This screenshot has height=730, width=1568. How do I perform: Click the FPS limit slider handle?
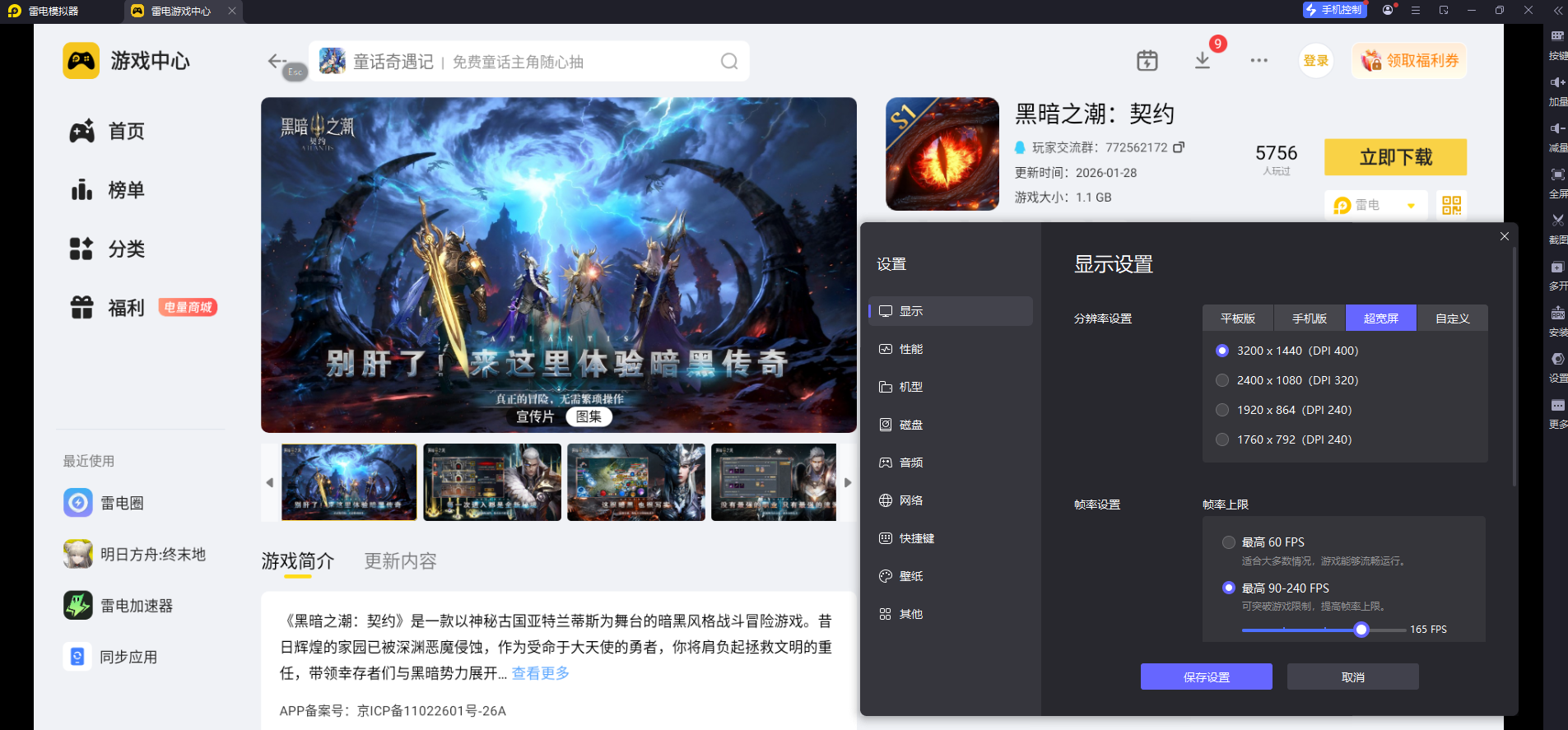(1361, 630)
